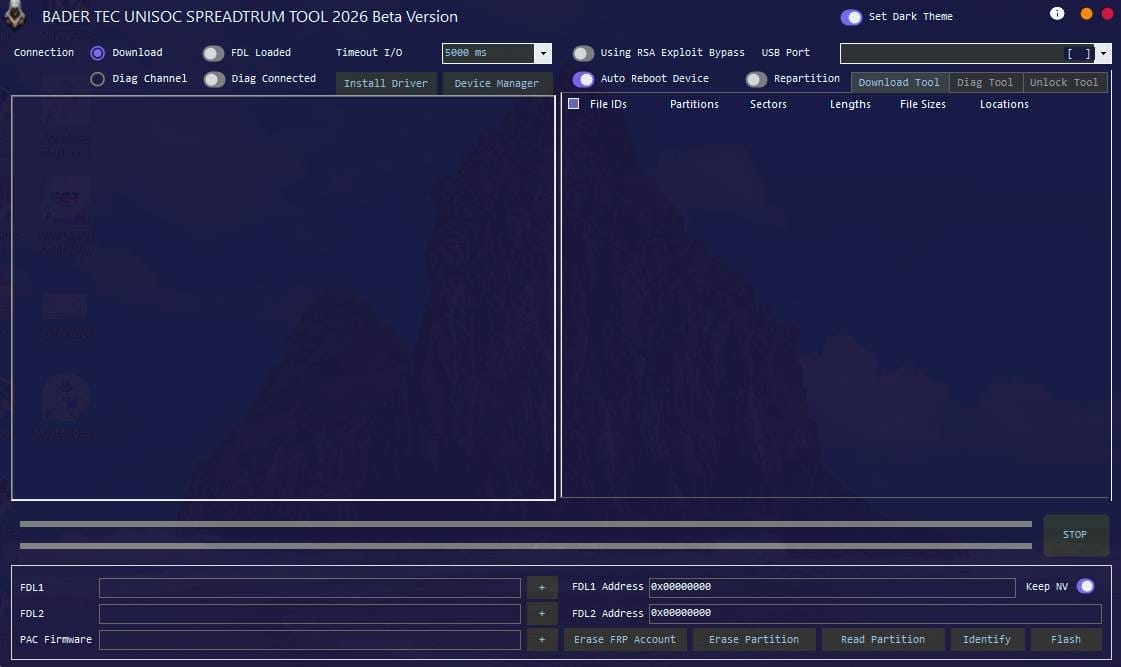Screen dimensions: 1121x667
Task: Disable the Auto Reboot Device toggle
Action: pyautogui.click(x=583, y=78)
